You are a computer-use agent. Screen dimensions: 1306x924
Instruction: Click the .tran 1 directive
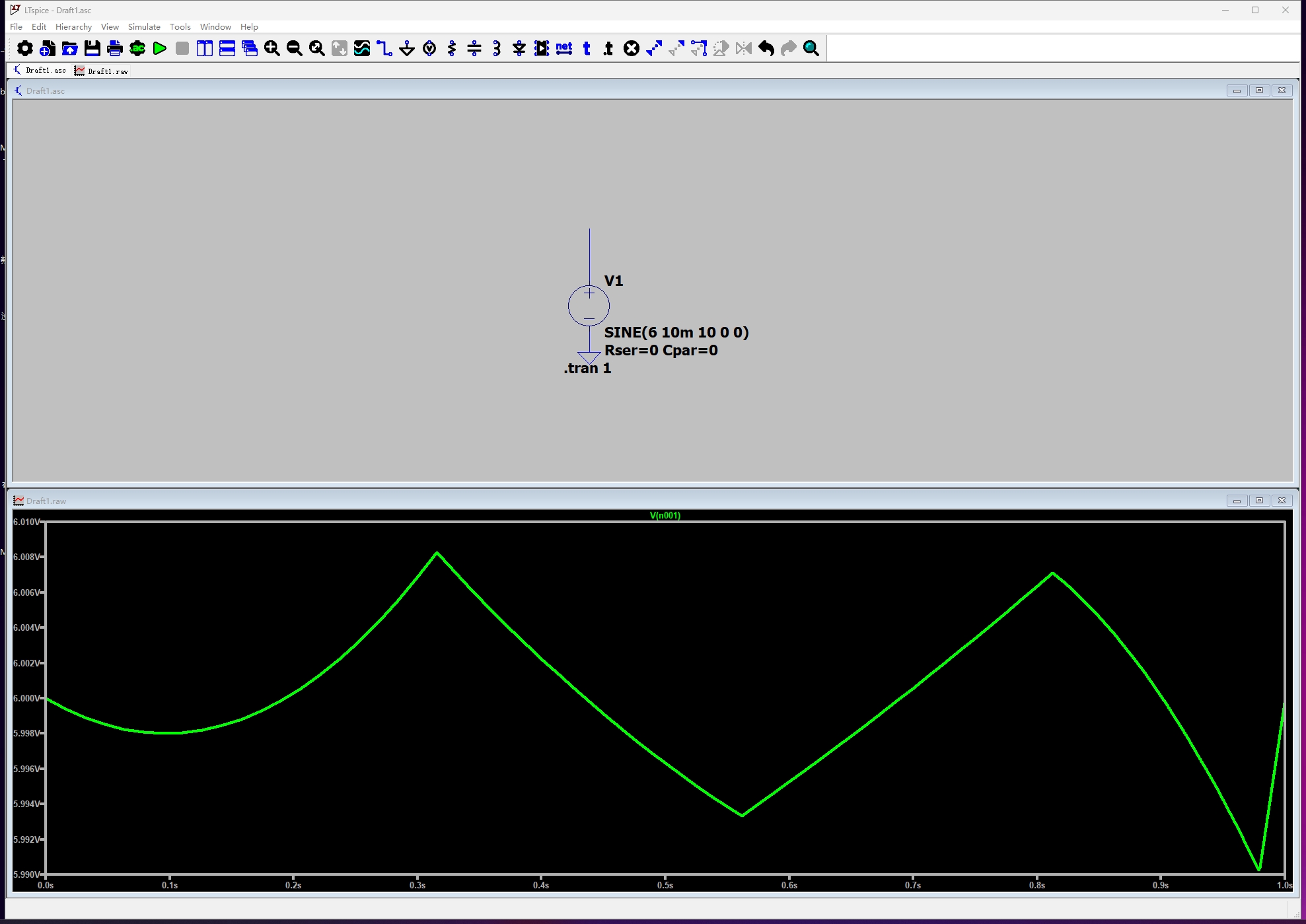(587, 368)
